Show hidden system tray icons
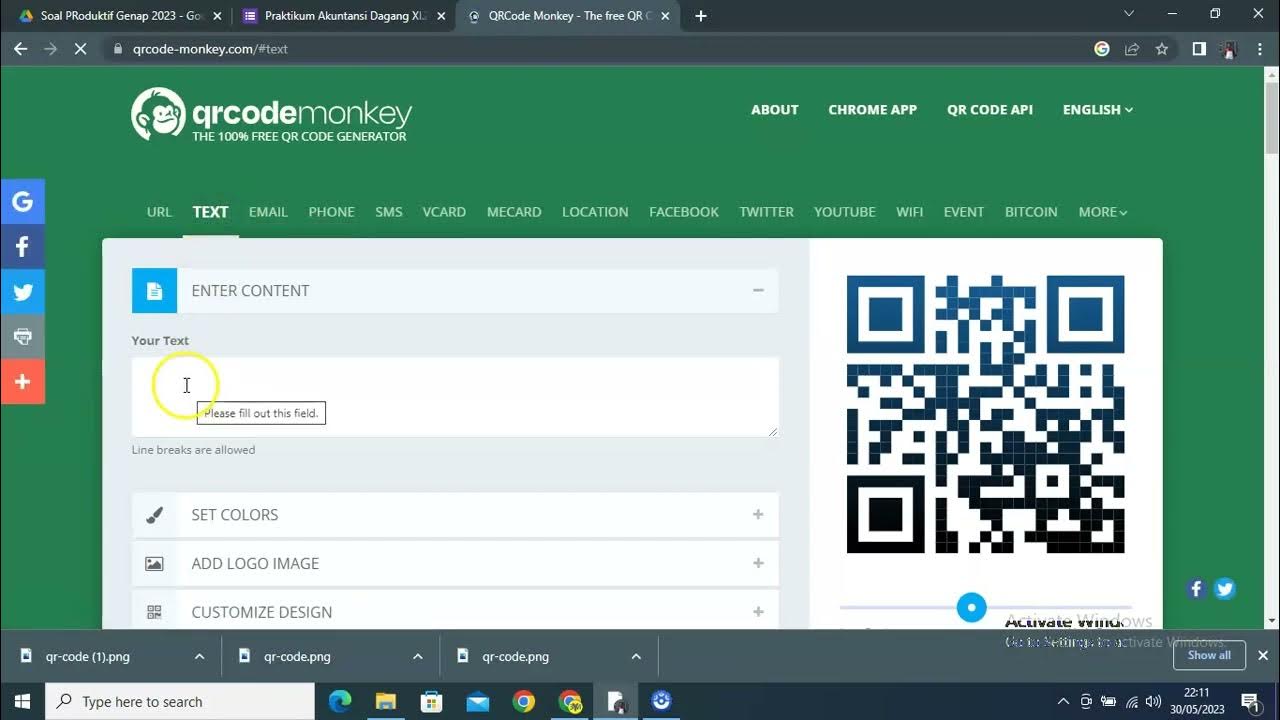Viewport: 1280px width, 720px height. pos(1063,701)
